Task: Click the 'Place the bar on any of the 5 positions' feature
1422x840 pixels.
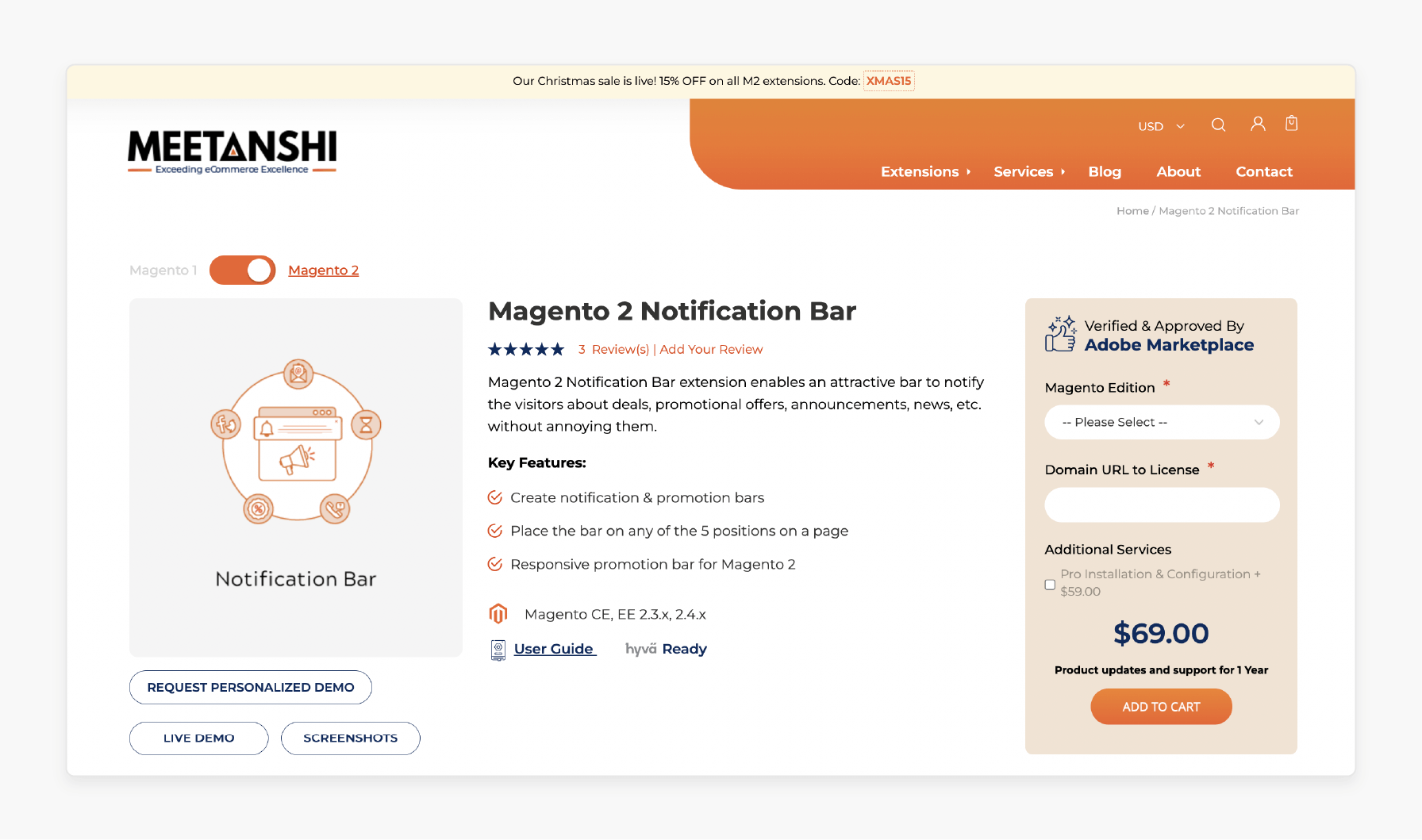Action: [x=679, y=531]
